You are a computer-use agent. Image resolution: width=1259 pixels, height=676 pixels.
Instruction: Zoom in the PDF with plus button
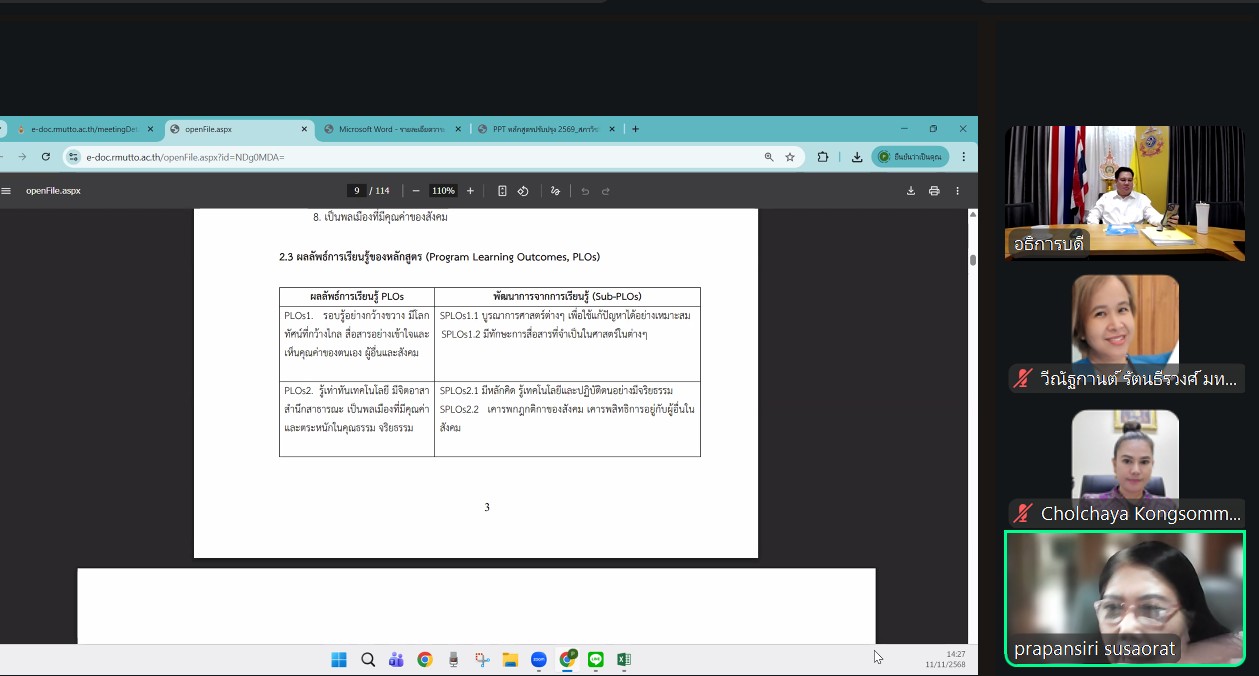click(x=470, y=191)
